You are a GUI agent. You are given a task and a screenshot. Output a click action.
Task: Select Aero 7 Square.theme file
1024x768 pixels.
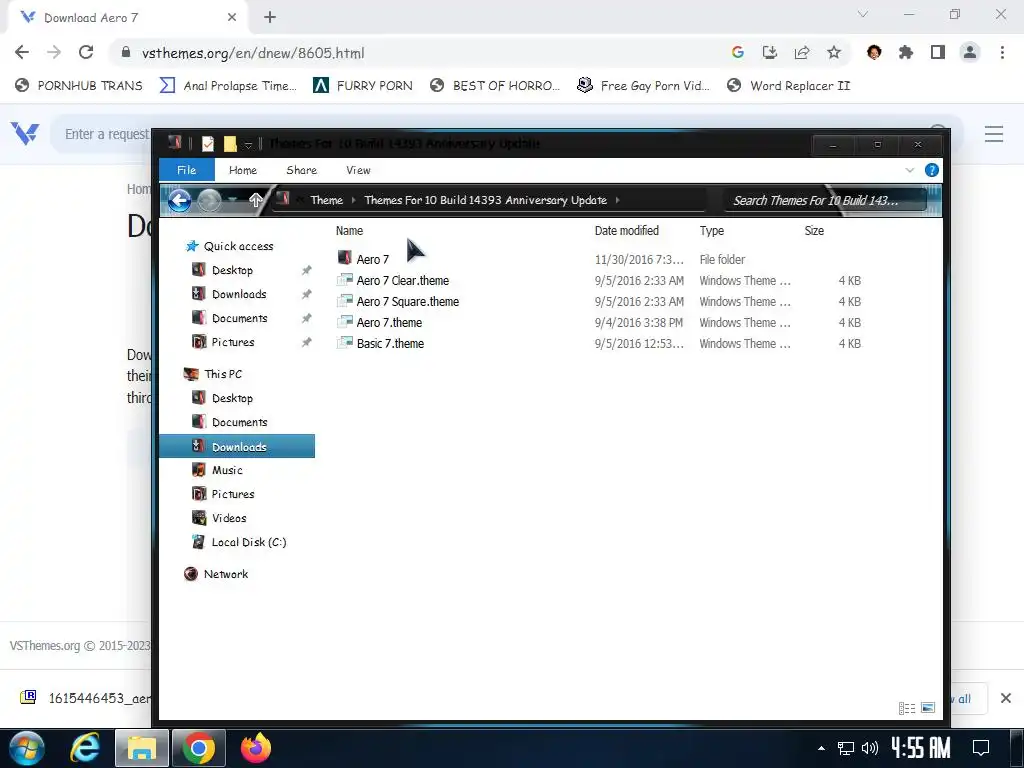coord(398,301)
